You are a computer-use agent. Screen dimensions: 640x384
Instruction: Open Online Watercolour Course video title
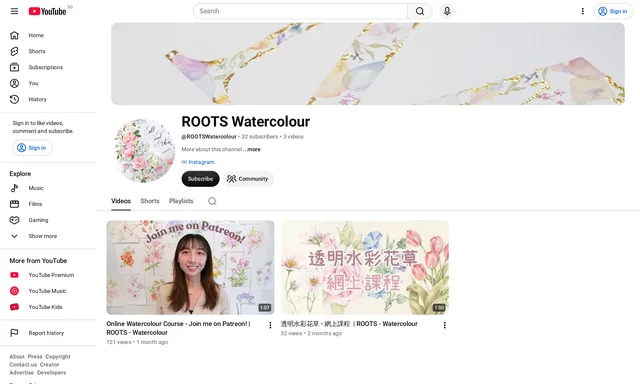(178, 328)
